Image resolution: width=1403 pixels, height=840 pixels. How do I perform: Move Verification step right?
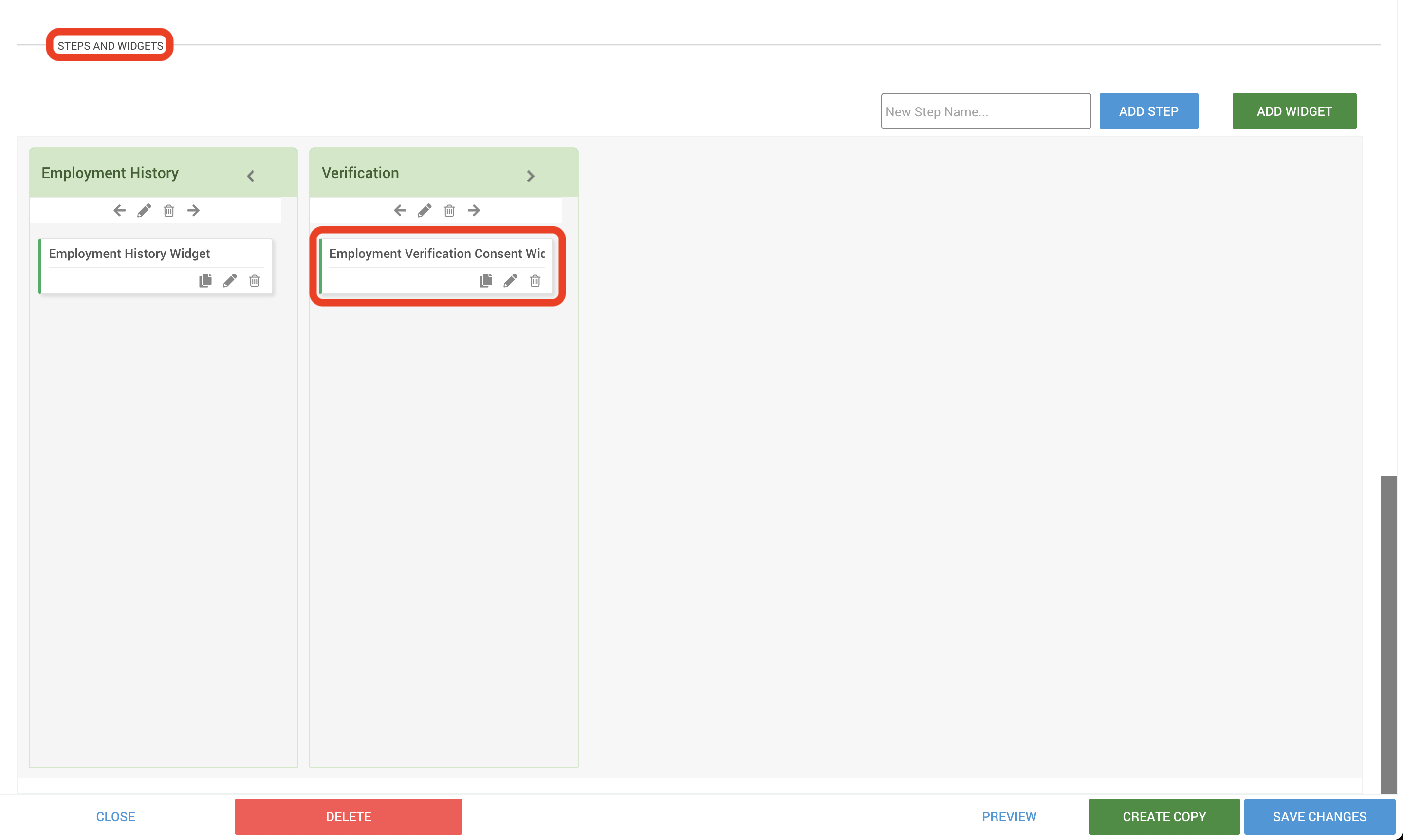click(x=474, y=211)
